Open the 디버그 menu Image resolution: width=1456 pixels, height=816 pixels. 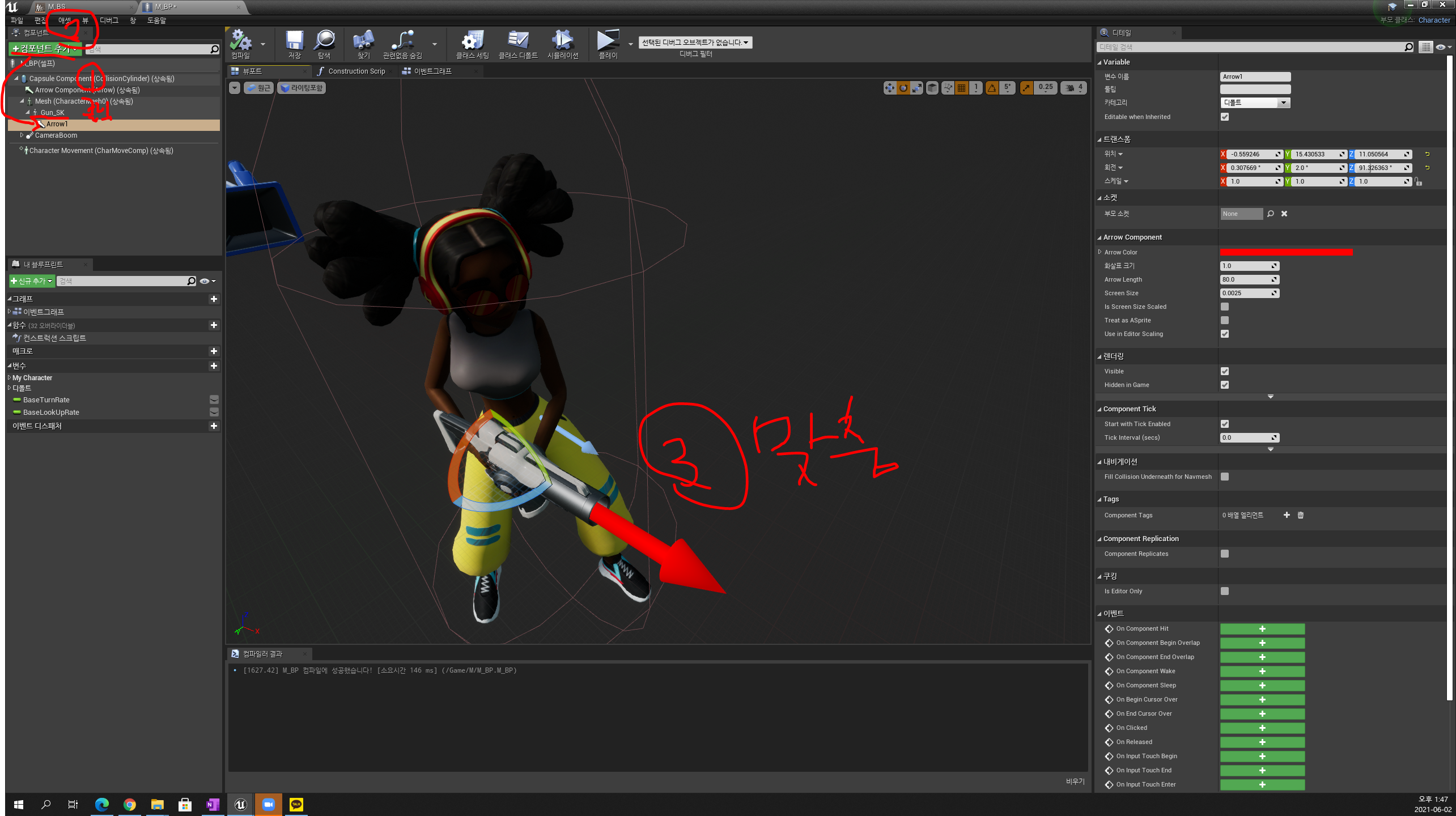tap(109, 20)
